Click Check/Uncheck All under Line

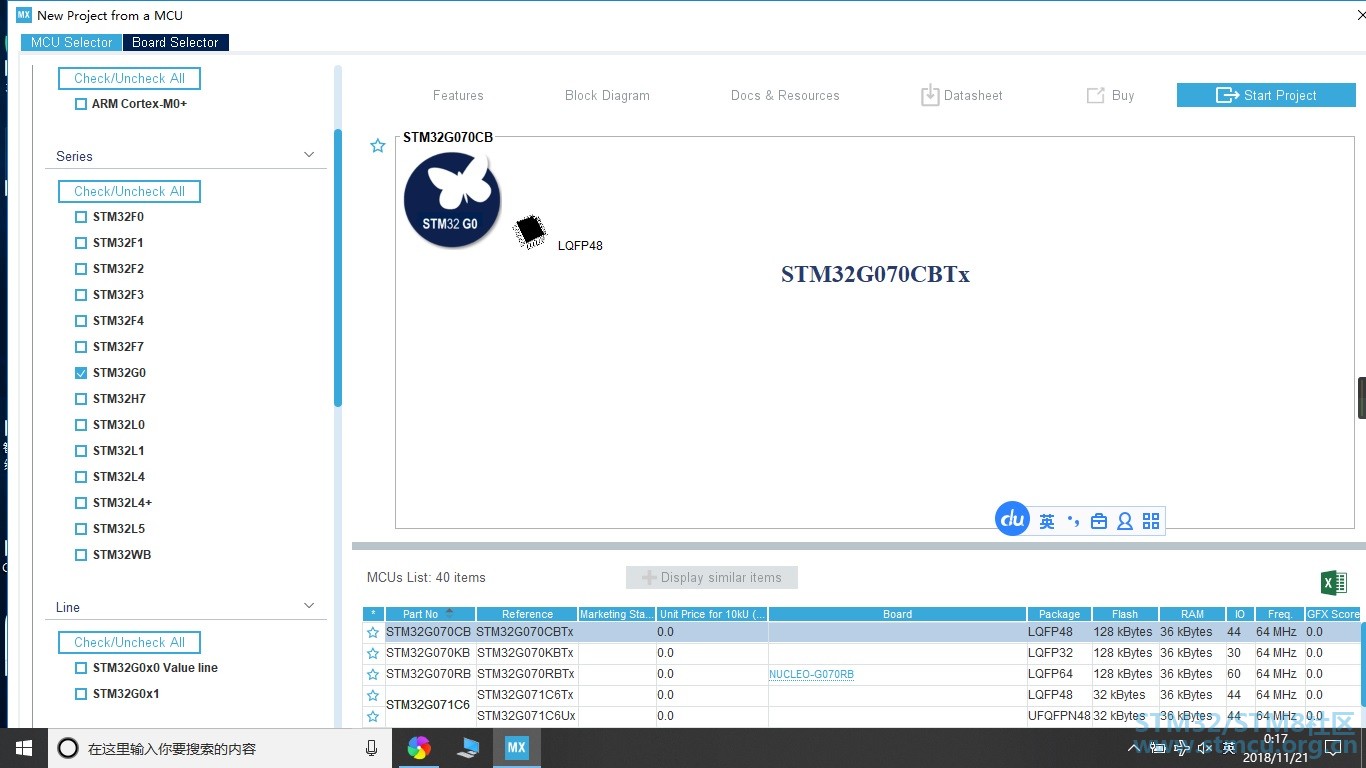click(x=129, y=642)
